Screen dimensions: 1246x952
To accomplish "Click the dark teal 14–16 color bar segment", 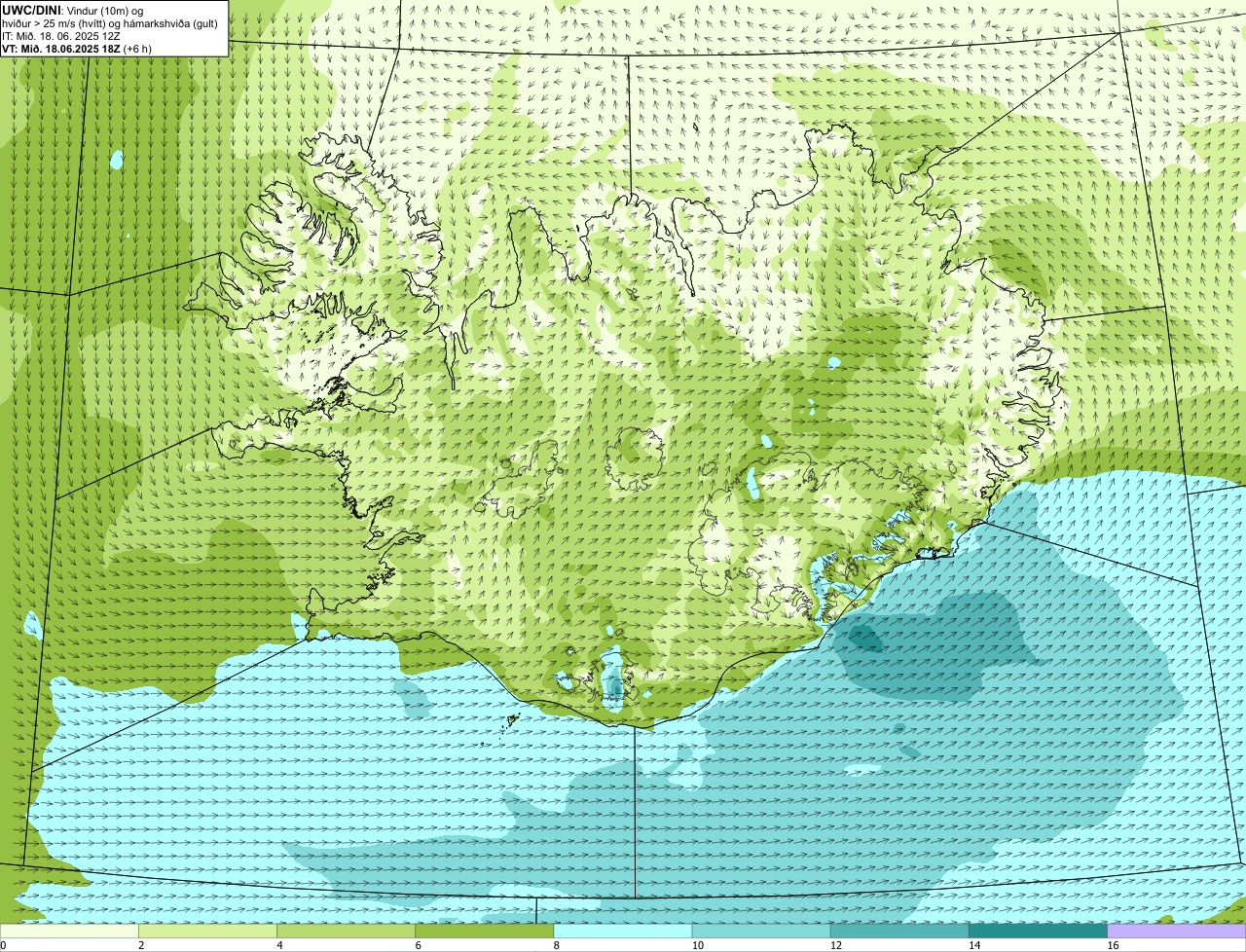I will tap(1038, 931).
